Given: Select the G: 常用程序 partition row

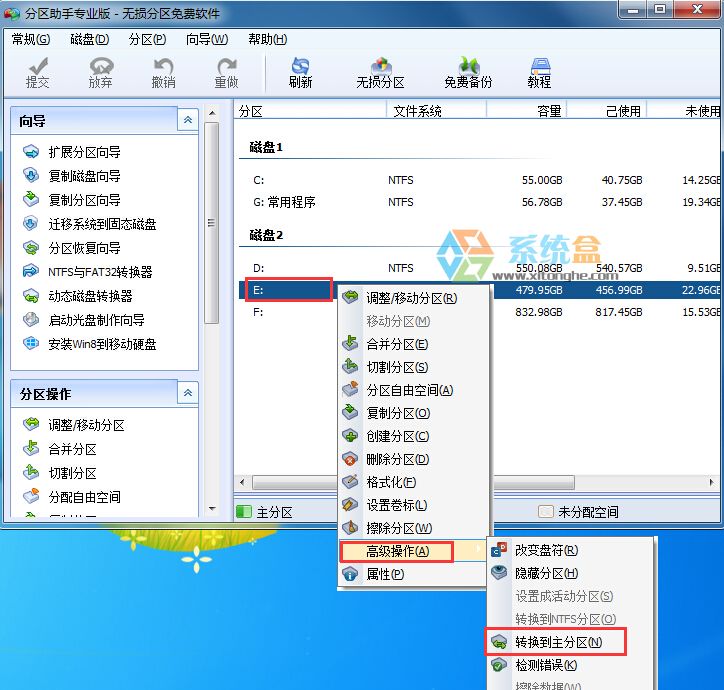Looking at the screenshot, I should tap(479, 202).
